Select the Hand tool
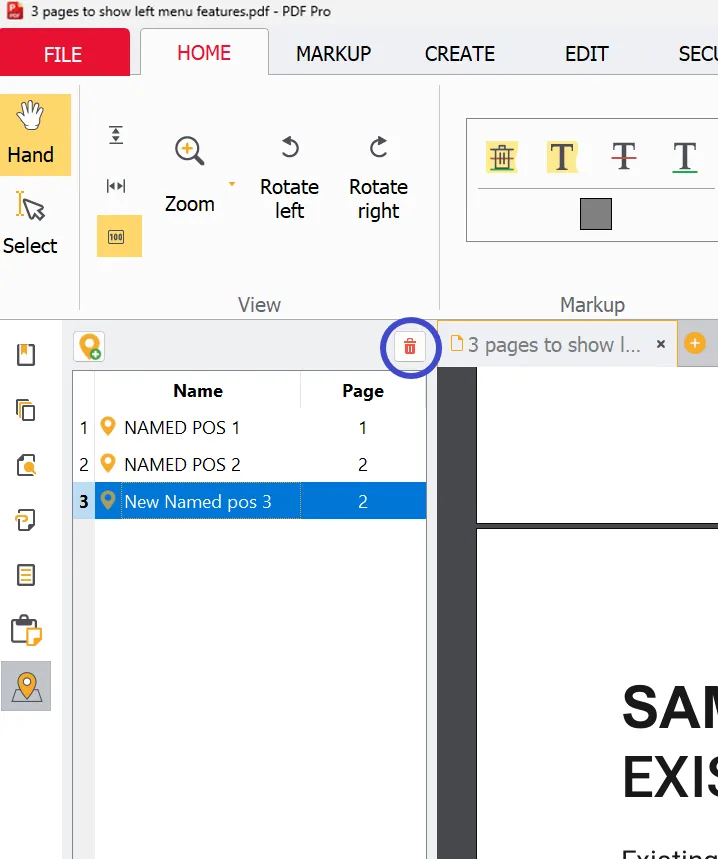The image size is (718, 859). click(35, 135)
